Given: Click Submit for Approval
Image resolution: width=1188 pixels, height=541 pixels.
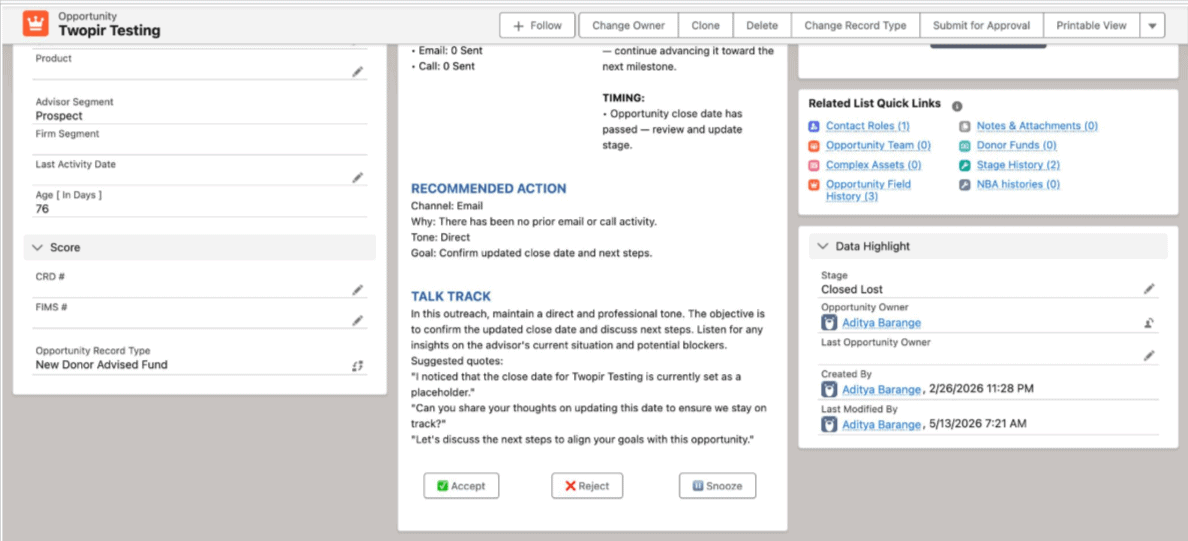Looking at the screenshot, I should 981,25.
